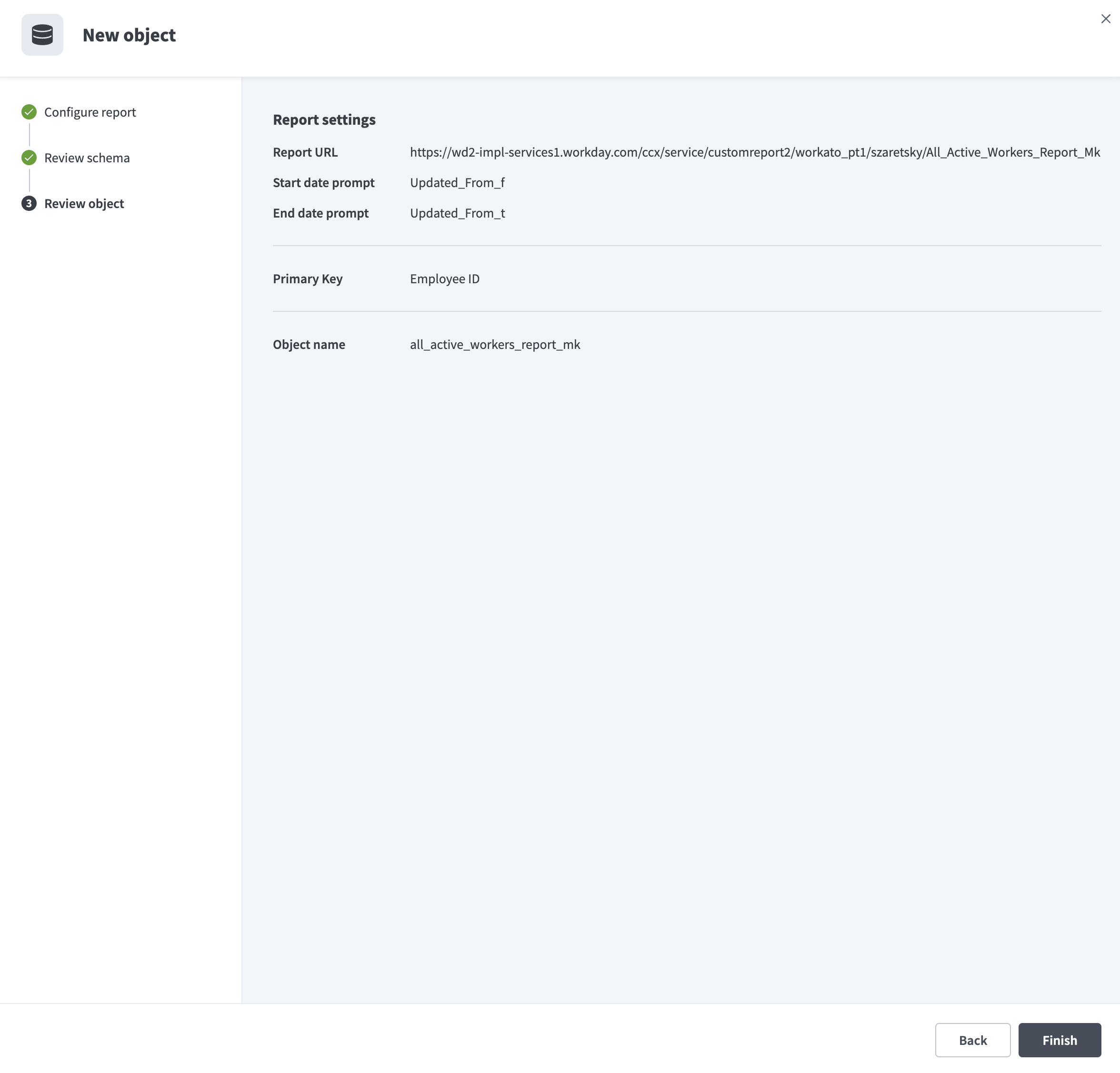Click the Updated_From_f start date value
Image resolution: width=1120 pixels, height=1073 pixels.
click(457, 182)
